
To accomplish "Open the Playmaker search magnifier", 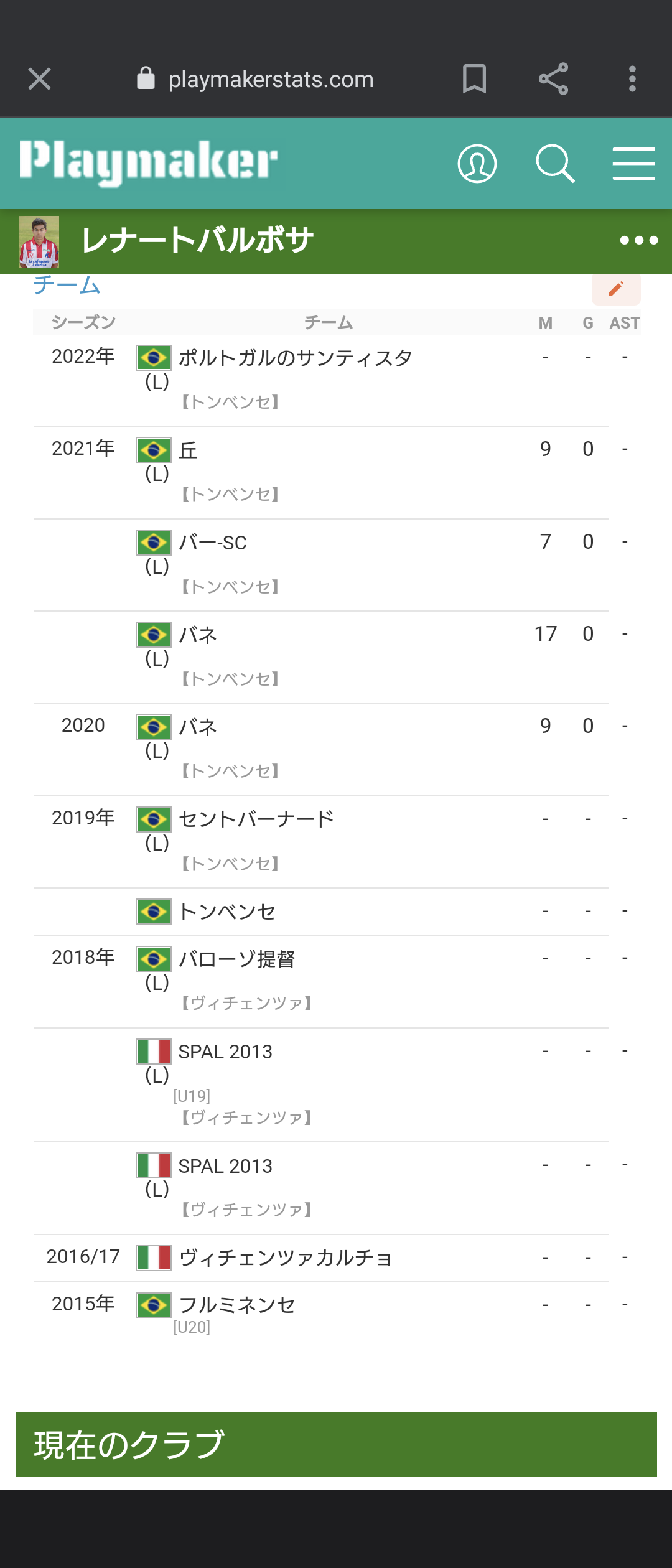I will pyautogui.click(x=555, y=164).
